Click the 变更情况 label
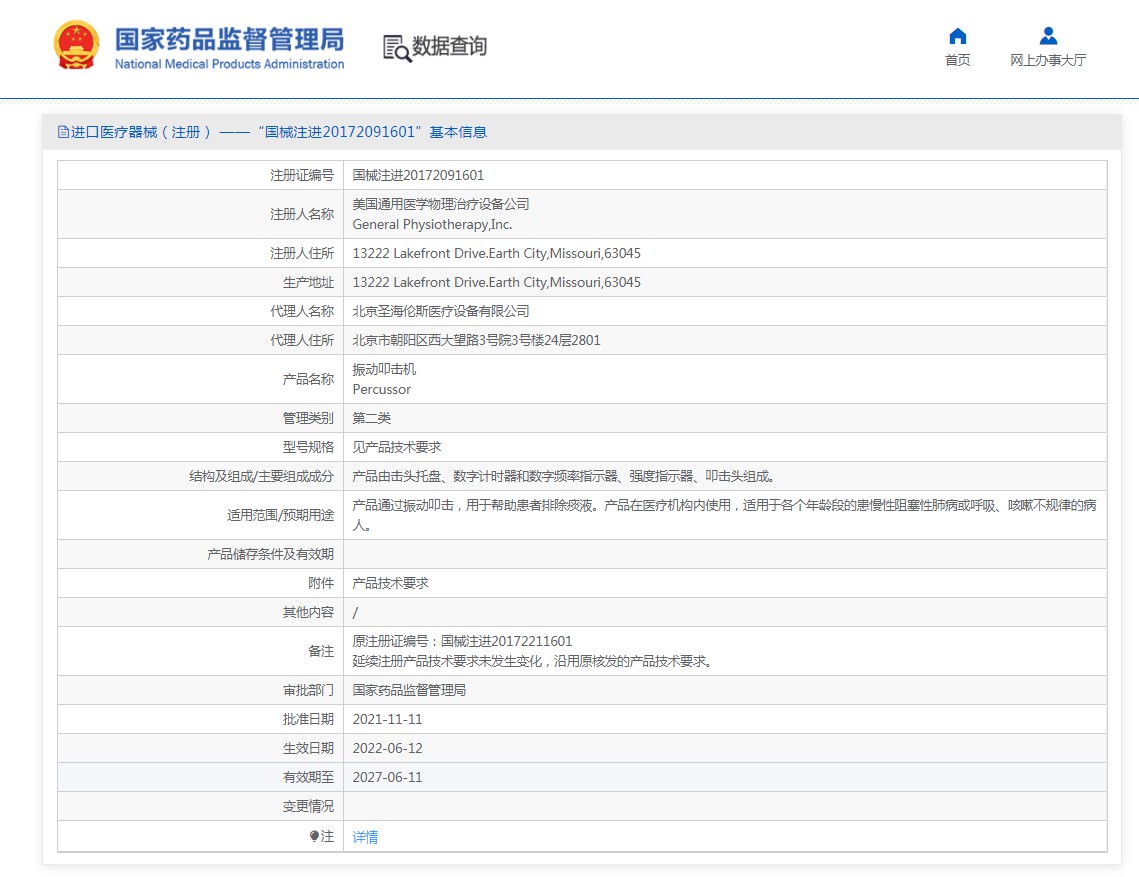 (x=308, y=807)
